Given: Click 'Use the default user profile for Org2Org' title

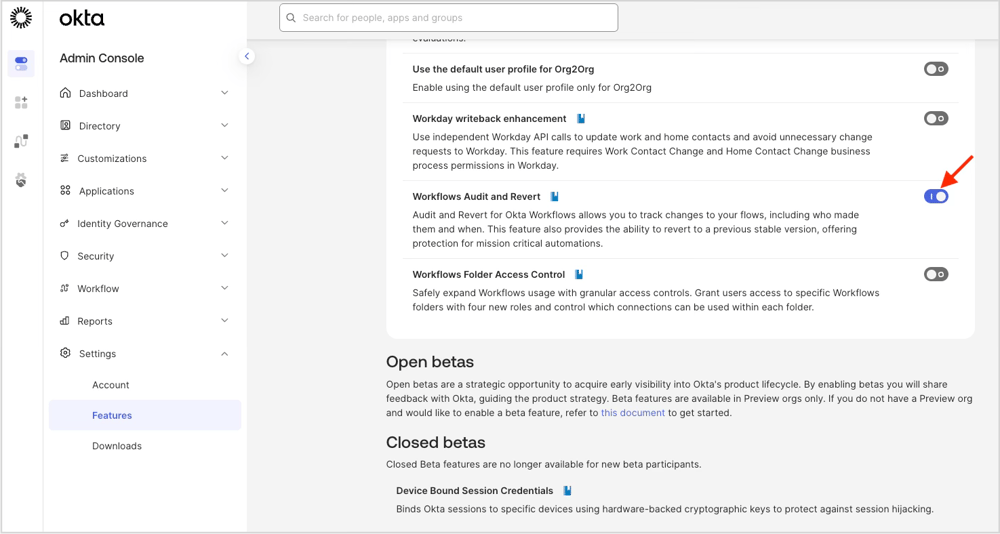Looking at the screenshot, I should (503, 69).
